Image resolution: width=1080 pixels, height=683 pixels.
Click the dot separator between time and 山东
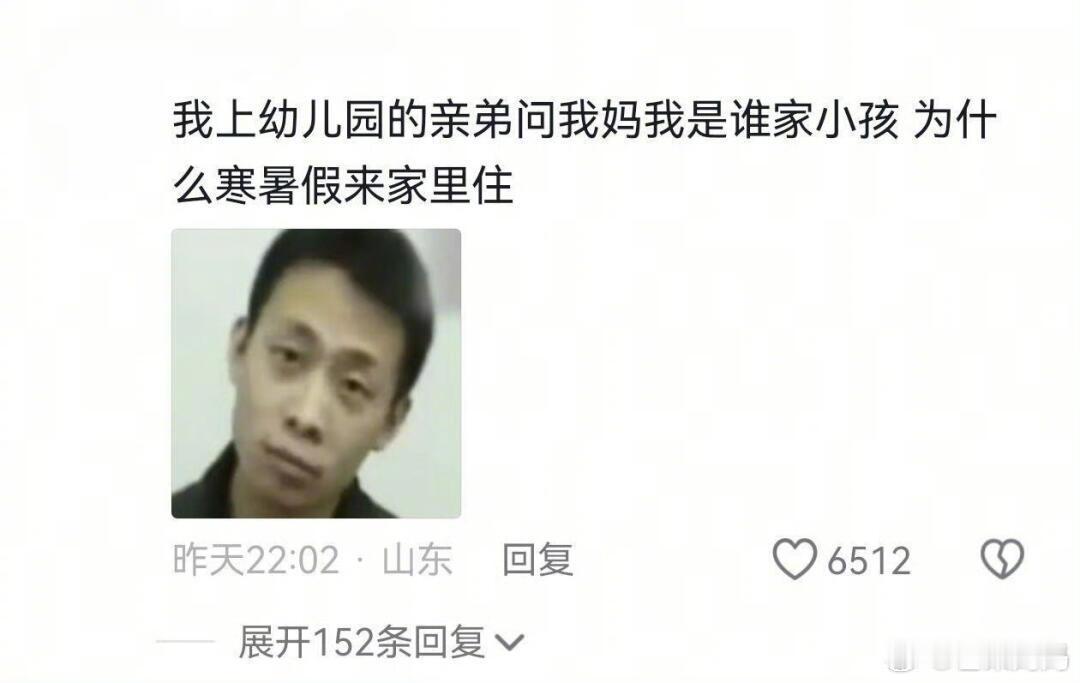361,560
